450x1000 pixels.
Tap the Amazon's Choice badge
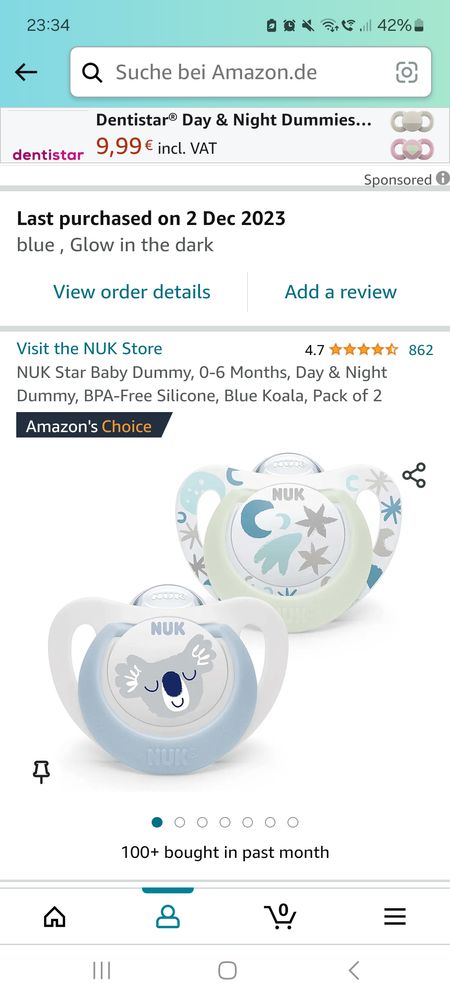tap(94, 426)
